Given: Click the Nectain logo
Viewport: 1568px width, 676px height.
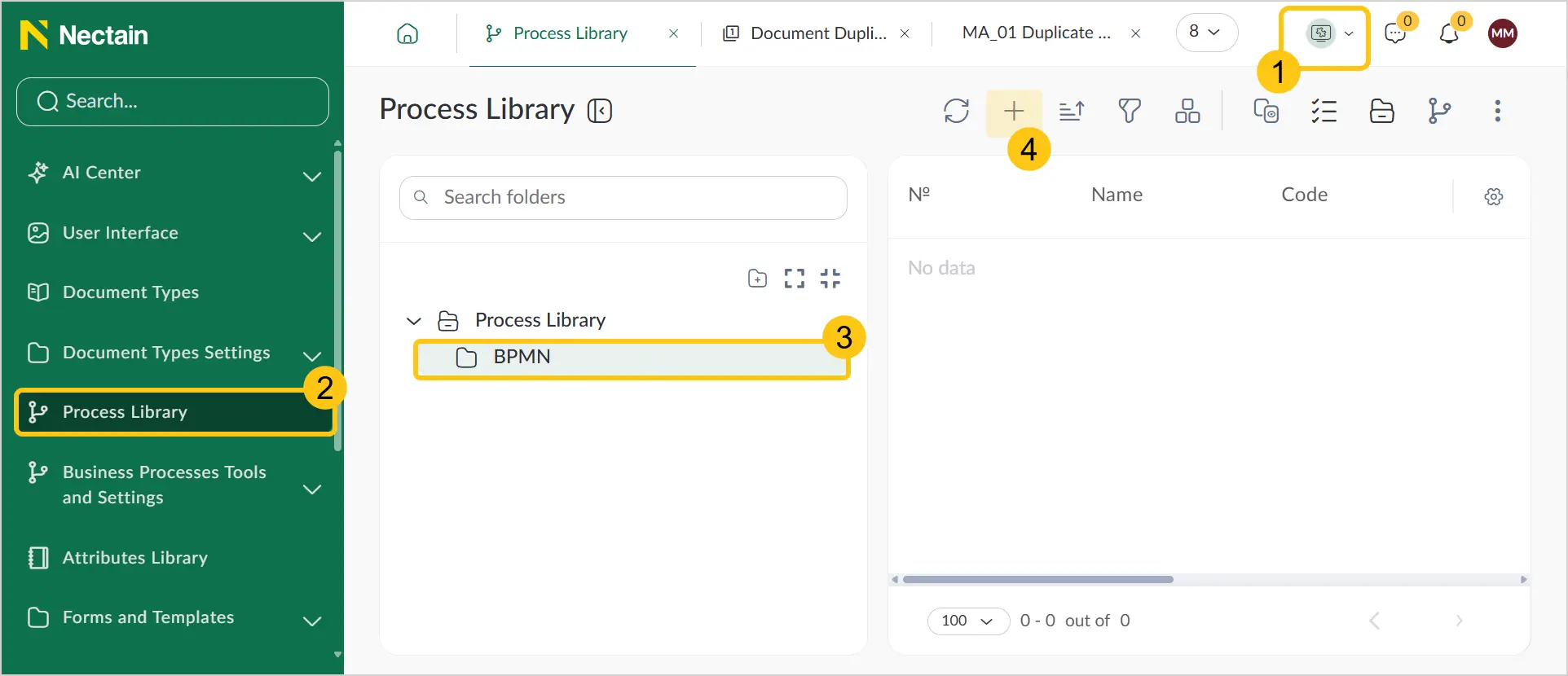Looking at the screenshot, I should 84,34.
